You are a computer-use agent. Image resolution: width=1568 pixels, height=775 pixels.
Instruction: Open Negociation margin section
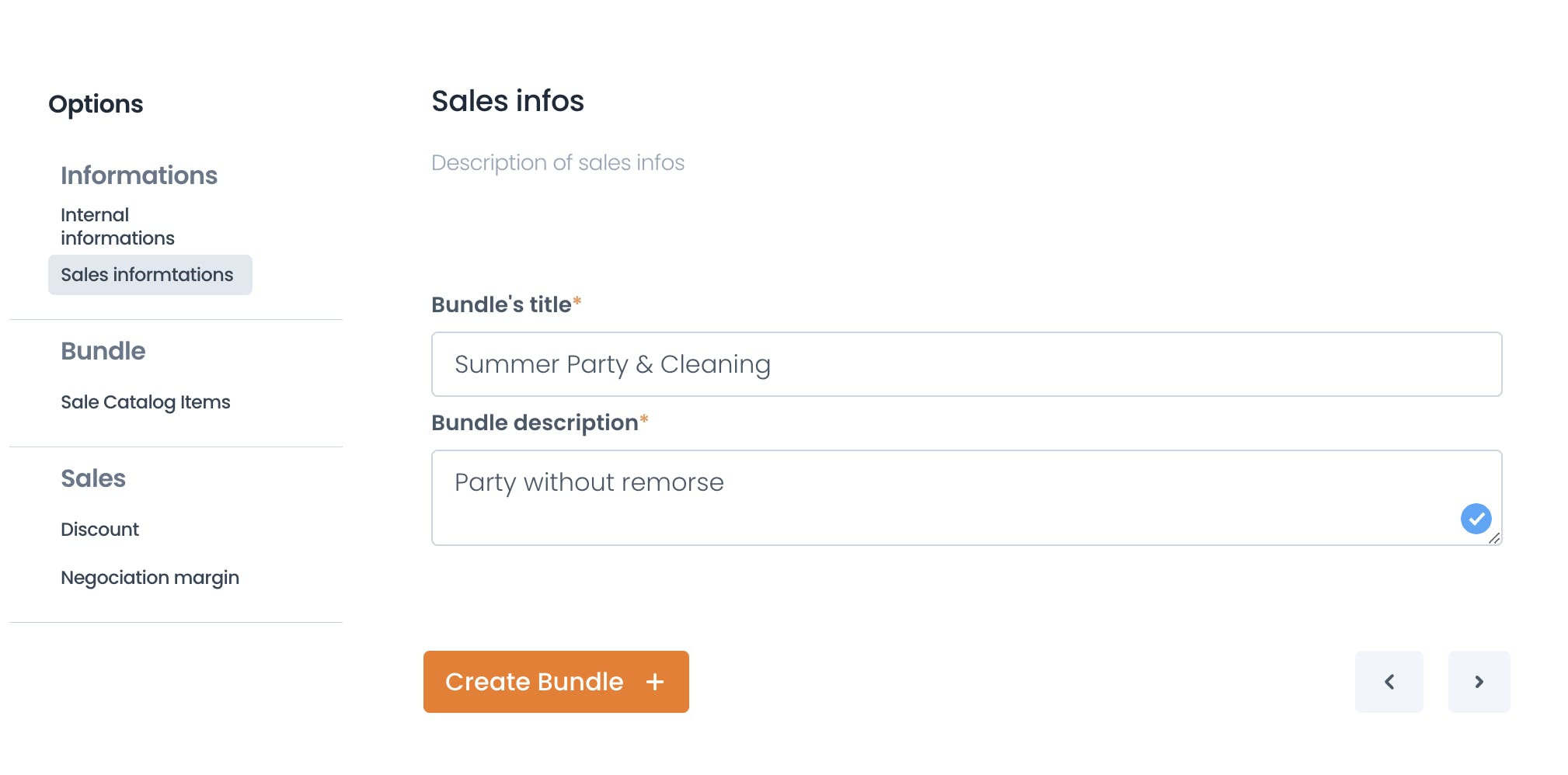pyautogui.click(x=150, y=578)
